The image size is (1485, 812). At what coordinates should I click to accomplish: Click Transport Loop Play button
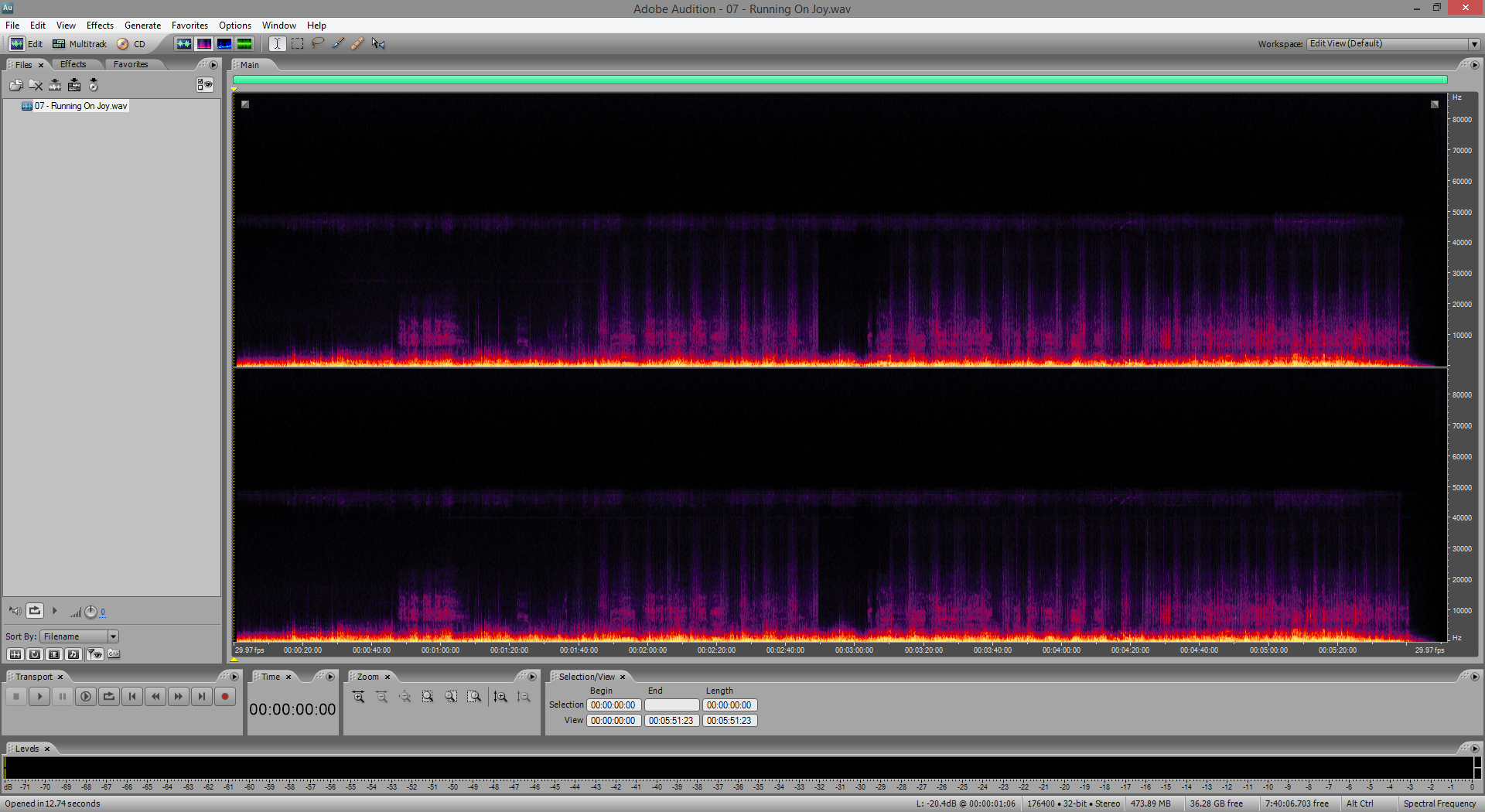[109, 697]
